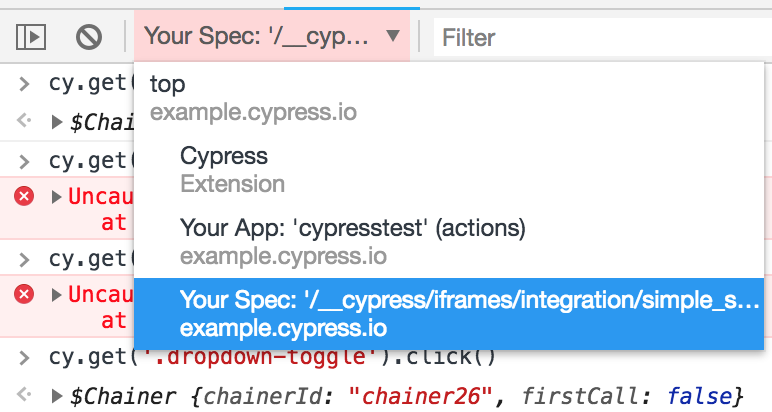Pick the highlighted Your Spec iframe entry
Screen dimensions: 772x412
(x=449, y=314)
